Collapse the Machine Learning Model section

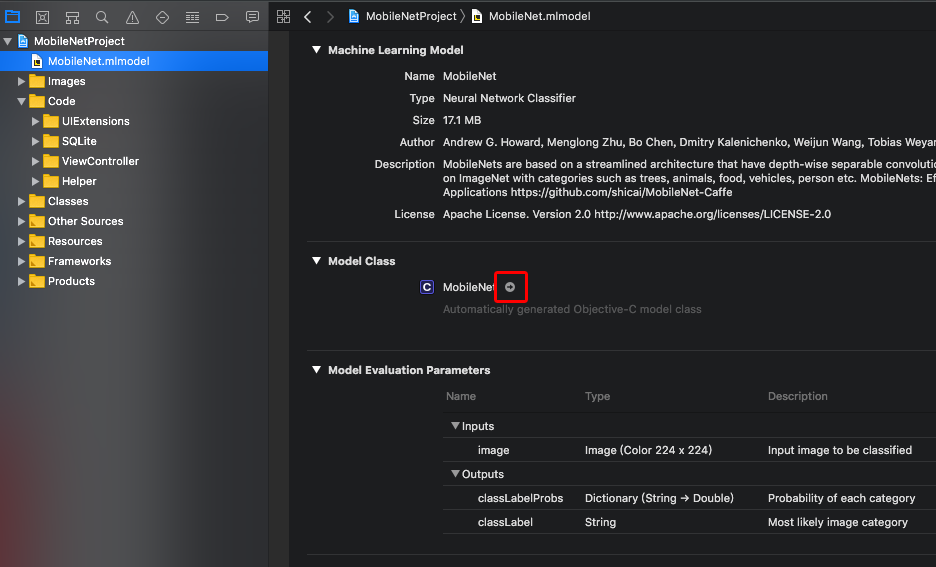coord(316,50)
